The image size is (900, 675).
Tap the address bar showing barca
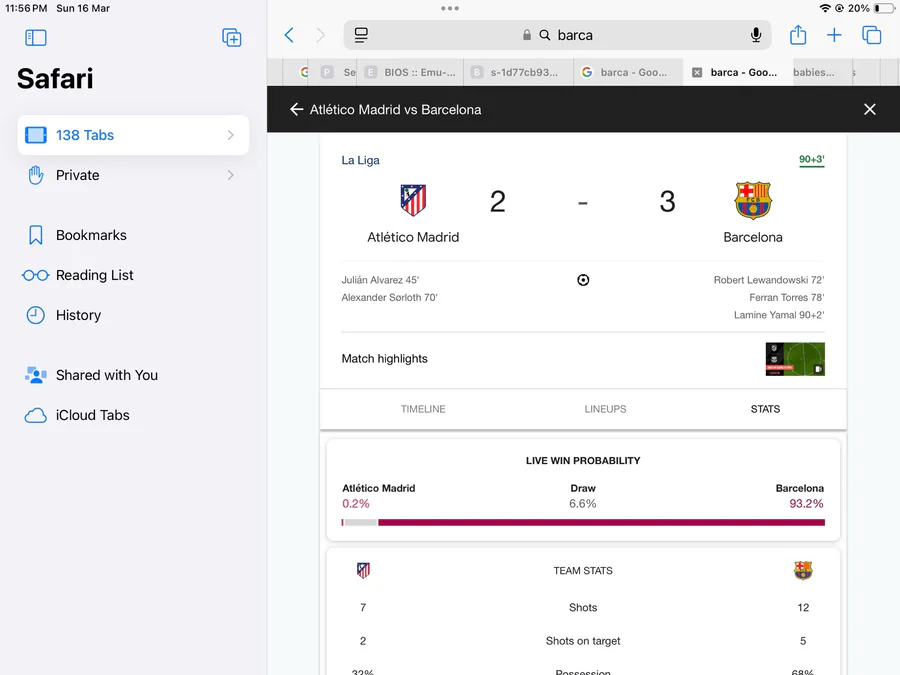575,35
